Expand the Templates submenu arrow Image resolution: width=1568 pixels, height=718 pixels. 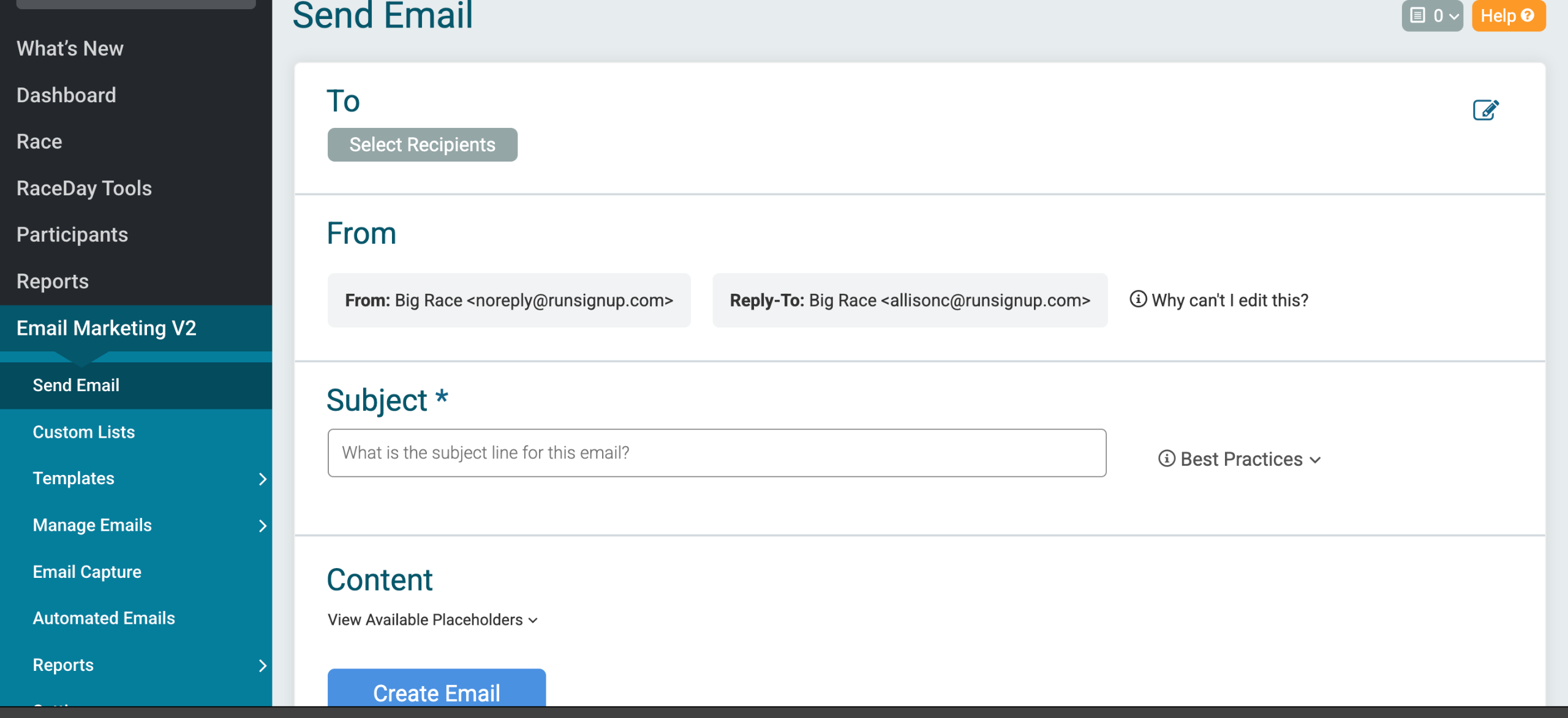[263, 479]
